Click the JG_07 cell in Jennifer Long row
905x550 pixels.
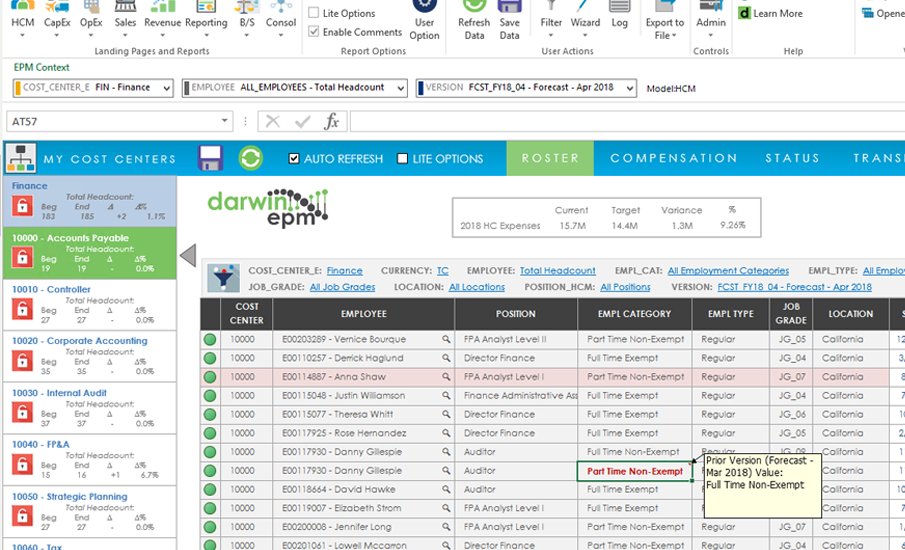[791, 527]
